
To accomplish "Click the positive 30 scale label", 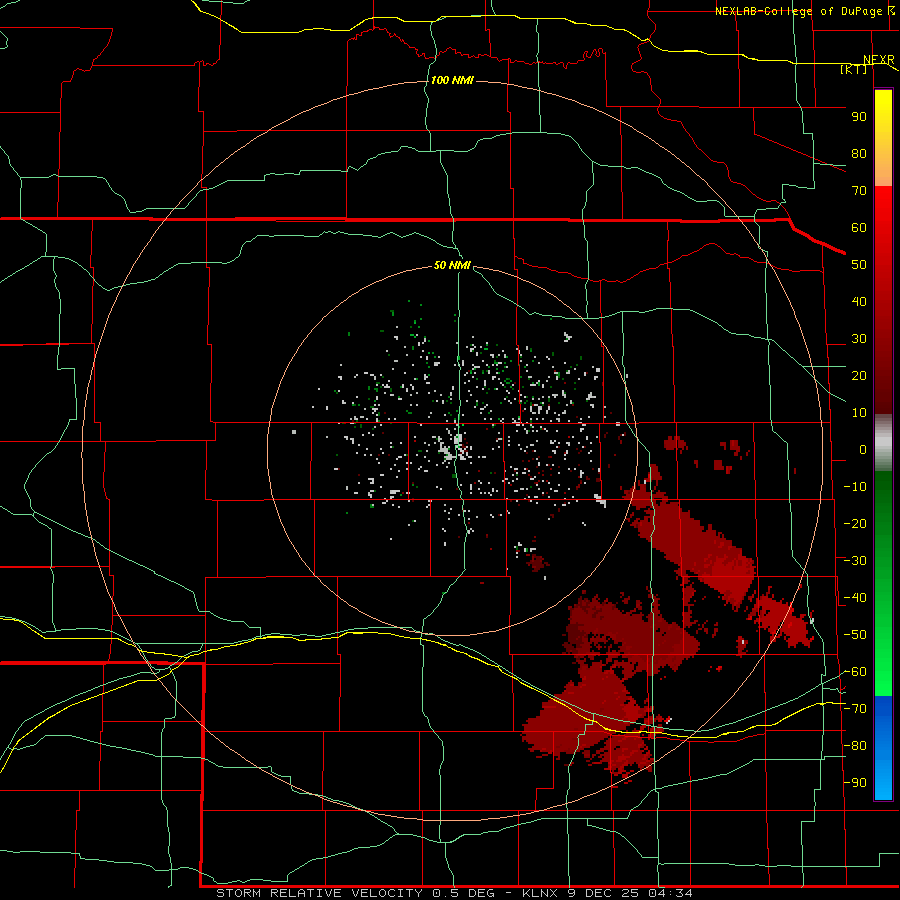I will 859,339.
